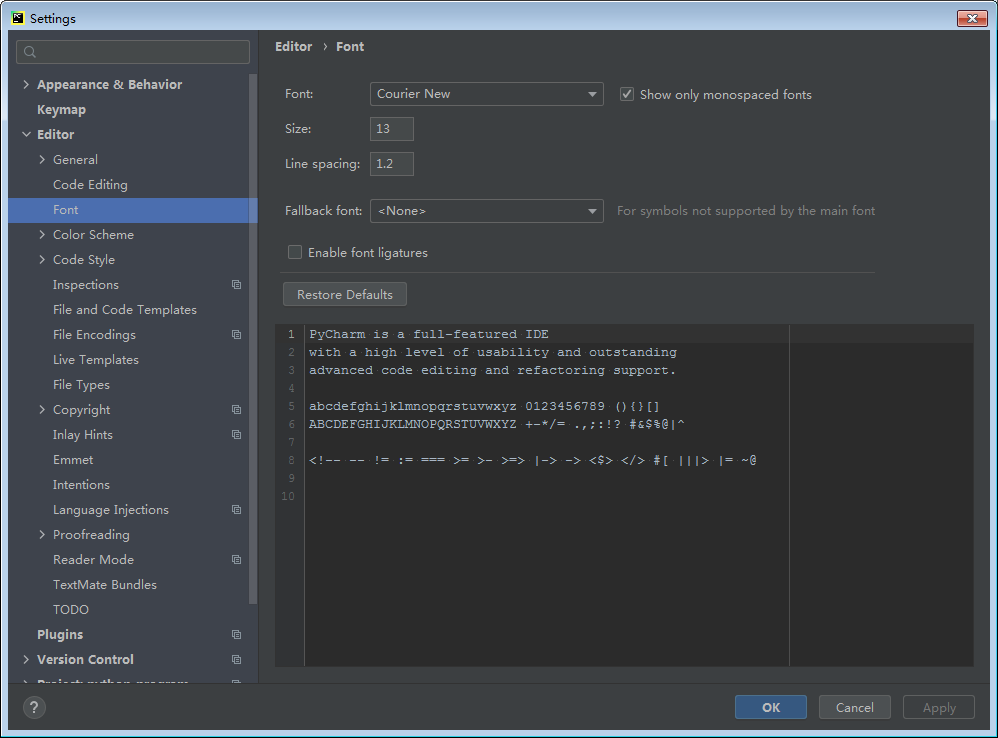Click the project-level icon next to Version Control
Viewport: 998px width, 738px height.
tap(236, 660)
